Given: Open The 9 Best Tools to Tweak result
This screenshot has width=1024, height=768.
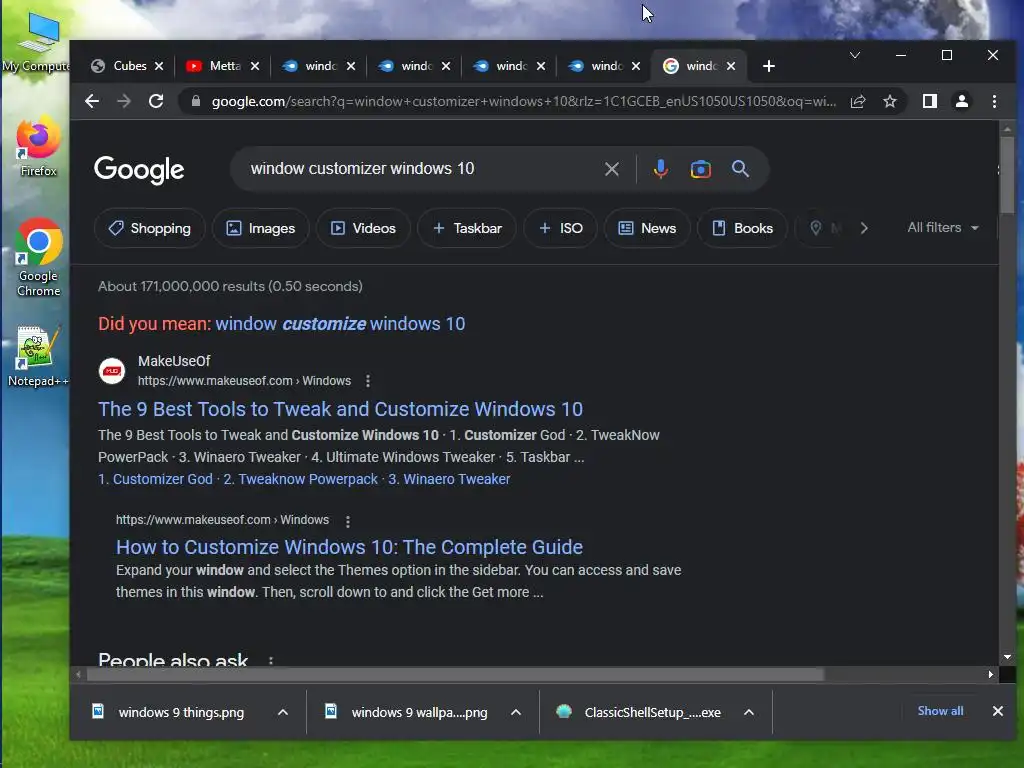Looking at the screenshot, I should [340, 409].
